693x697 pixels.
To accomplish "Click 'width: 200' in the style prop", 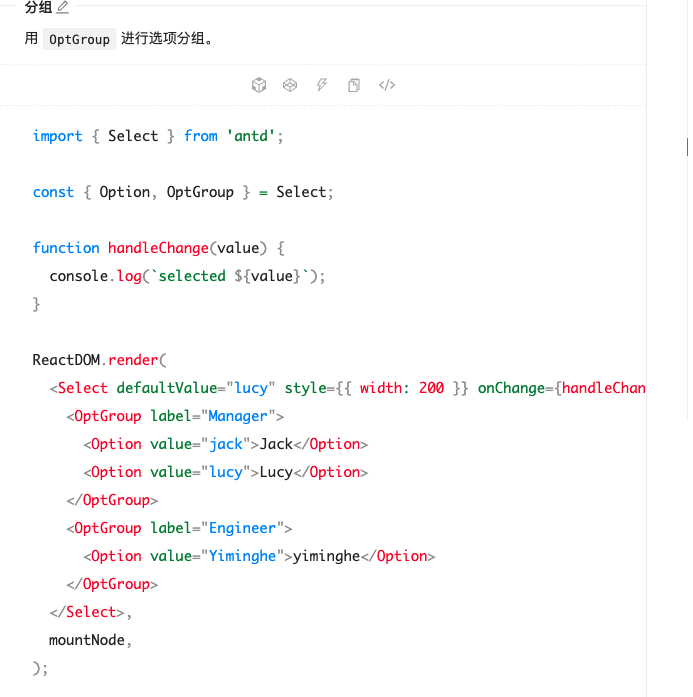I will [402, 388].
